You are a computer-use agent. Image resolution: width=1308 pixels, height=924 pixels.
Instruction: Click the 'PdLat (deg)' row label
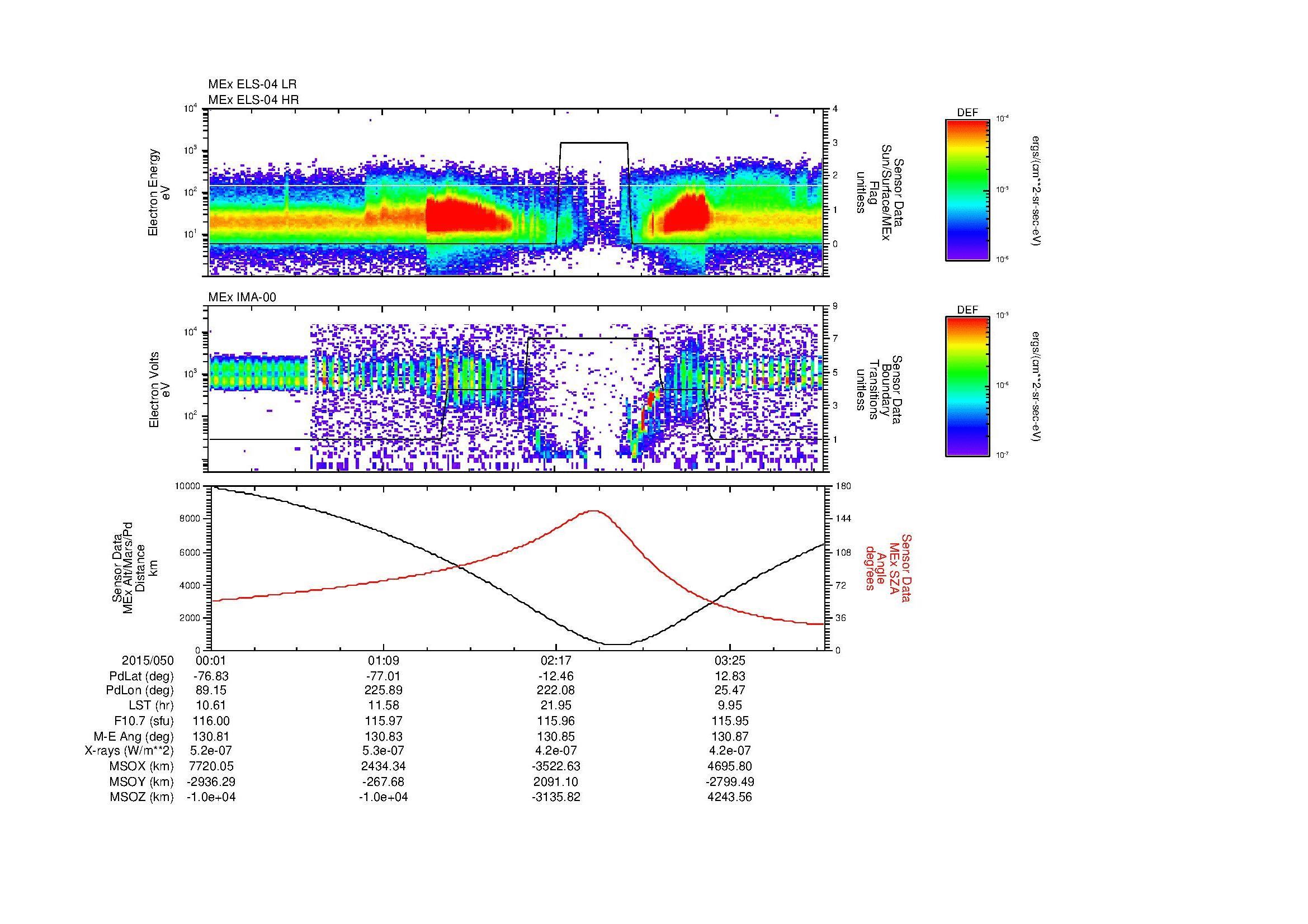coord(141,676)
